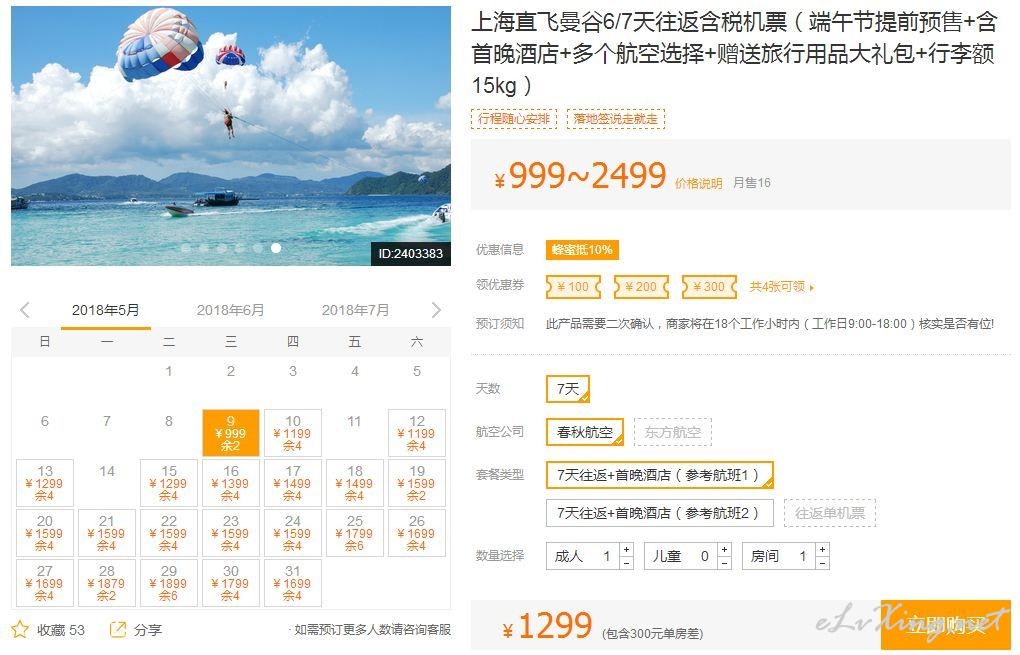1020x655 pixels.
Task: Click the share icon next to 分享
Action: pos(118,629)
